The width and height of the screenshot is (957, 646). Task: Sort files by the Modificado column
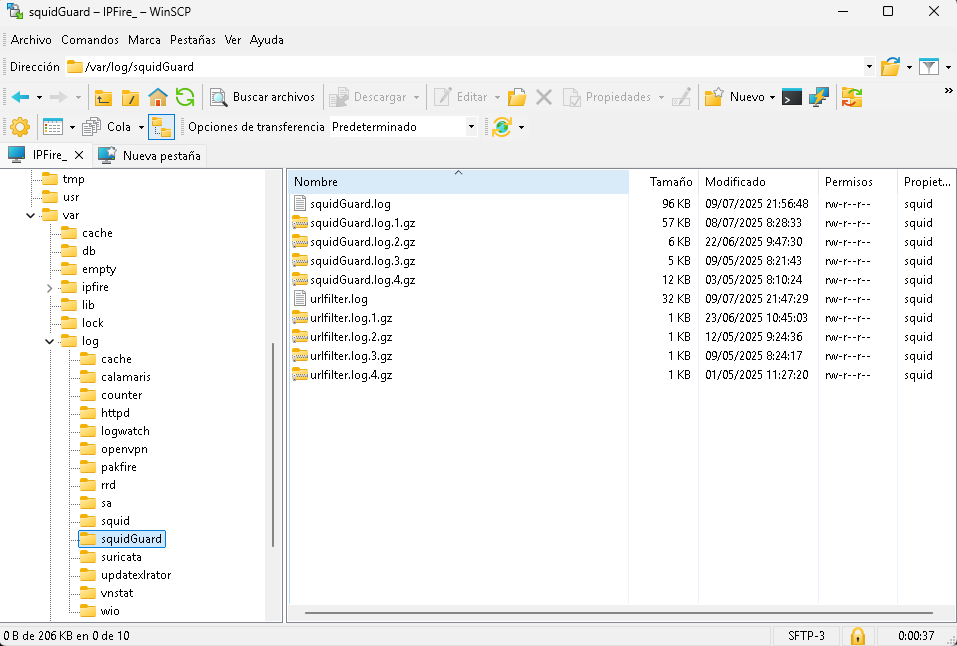tap(759, 182)
